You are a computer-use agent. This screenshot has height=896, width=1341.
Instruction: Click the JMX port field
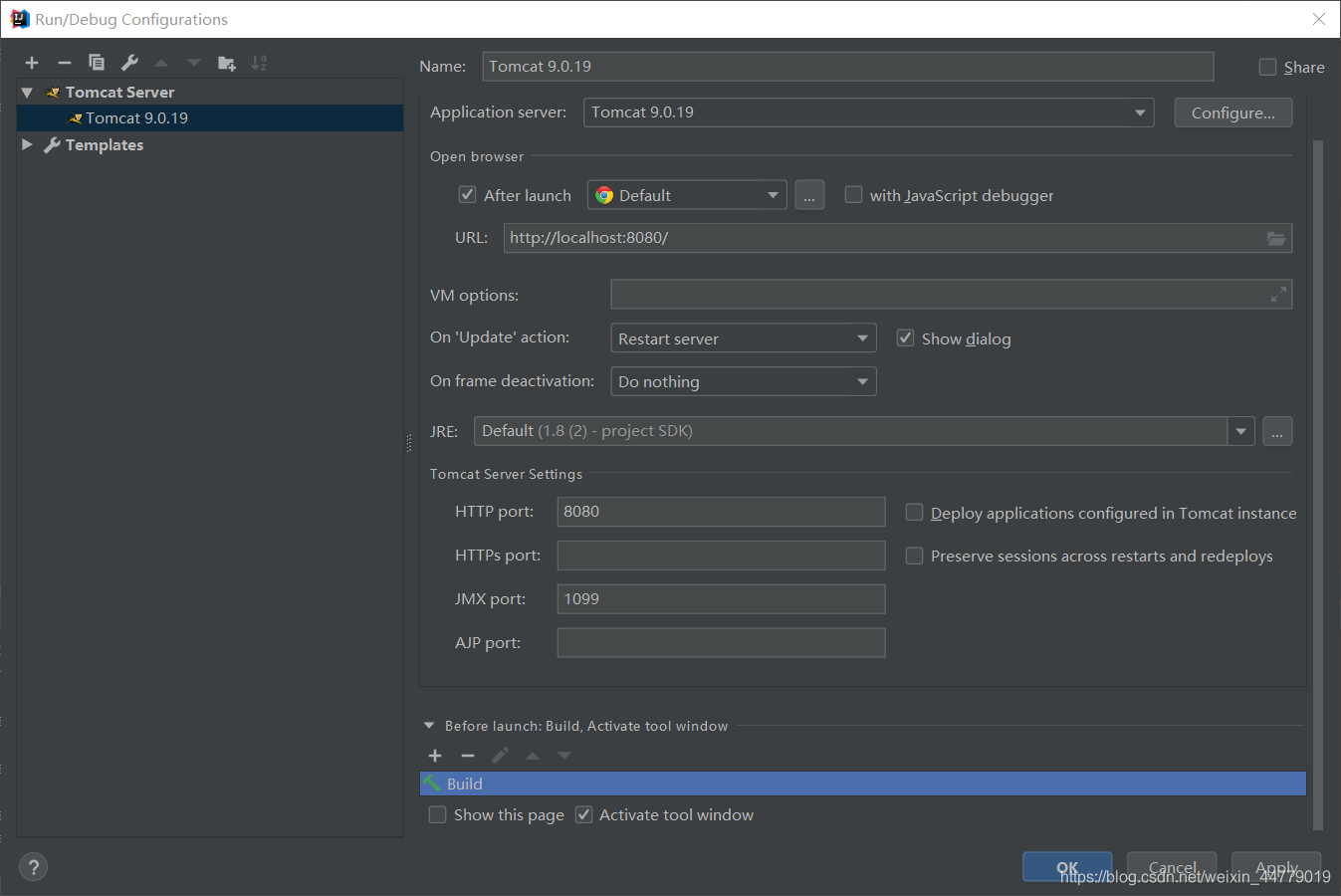tap(721, 599)
